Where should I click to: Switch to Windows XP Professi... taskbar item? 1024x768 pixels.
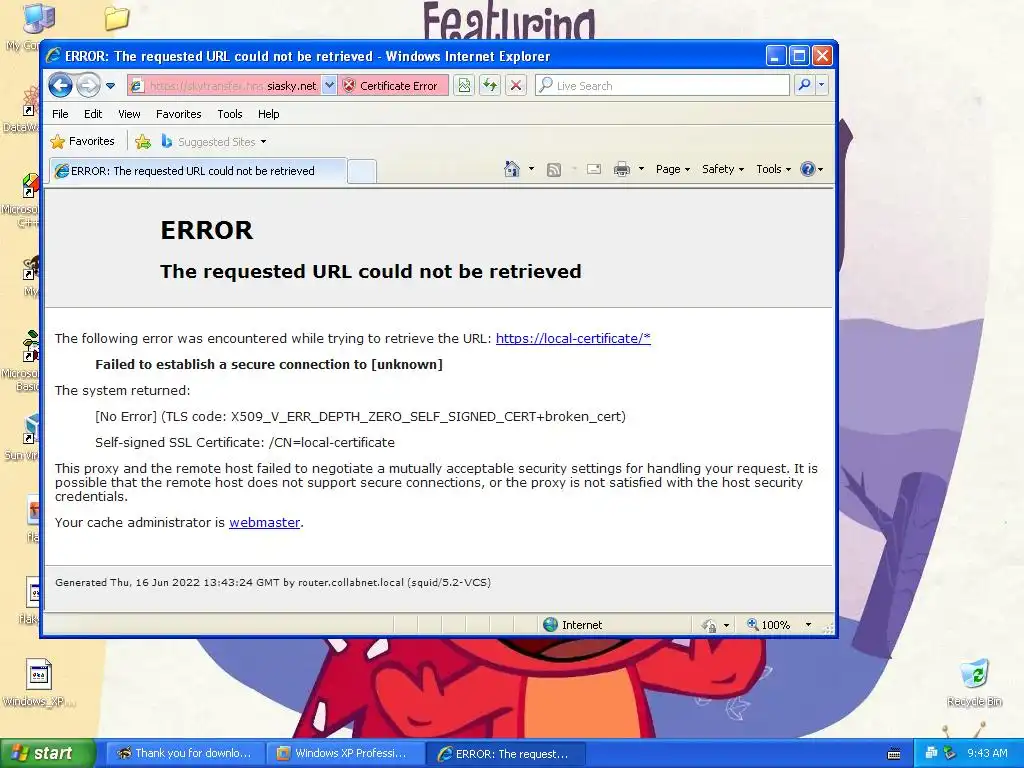click(x=344, y=753)
